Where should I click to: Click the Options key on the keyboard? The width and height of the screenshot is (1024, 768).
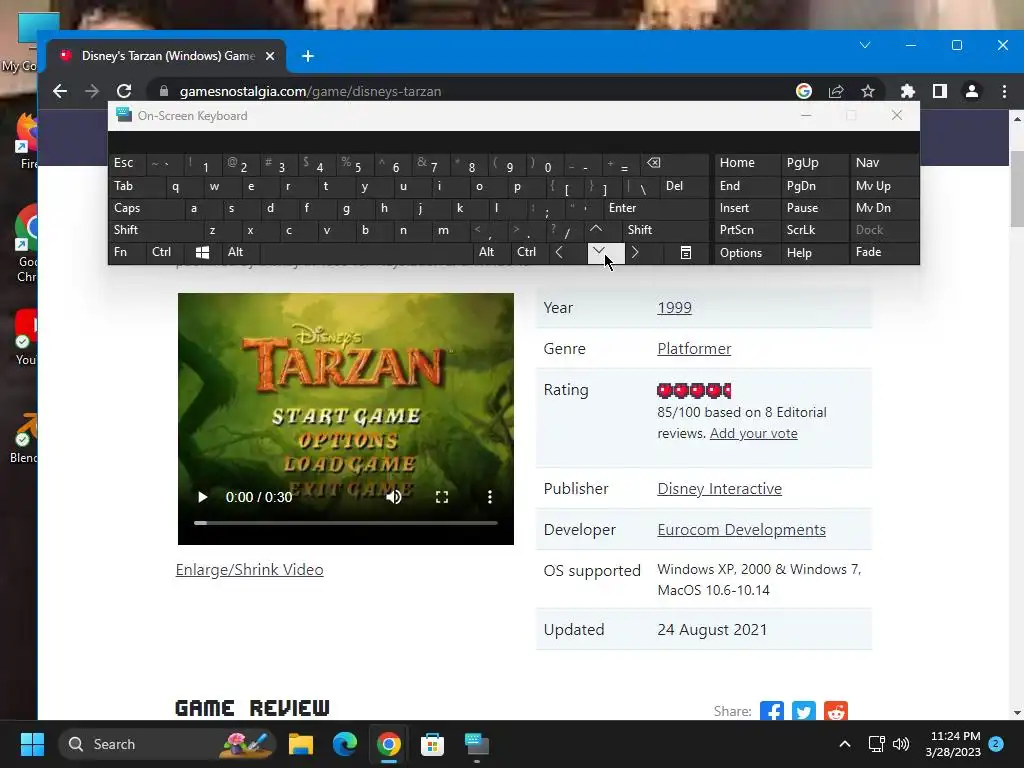pos(747,253)
